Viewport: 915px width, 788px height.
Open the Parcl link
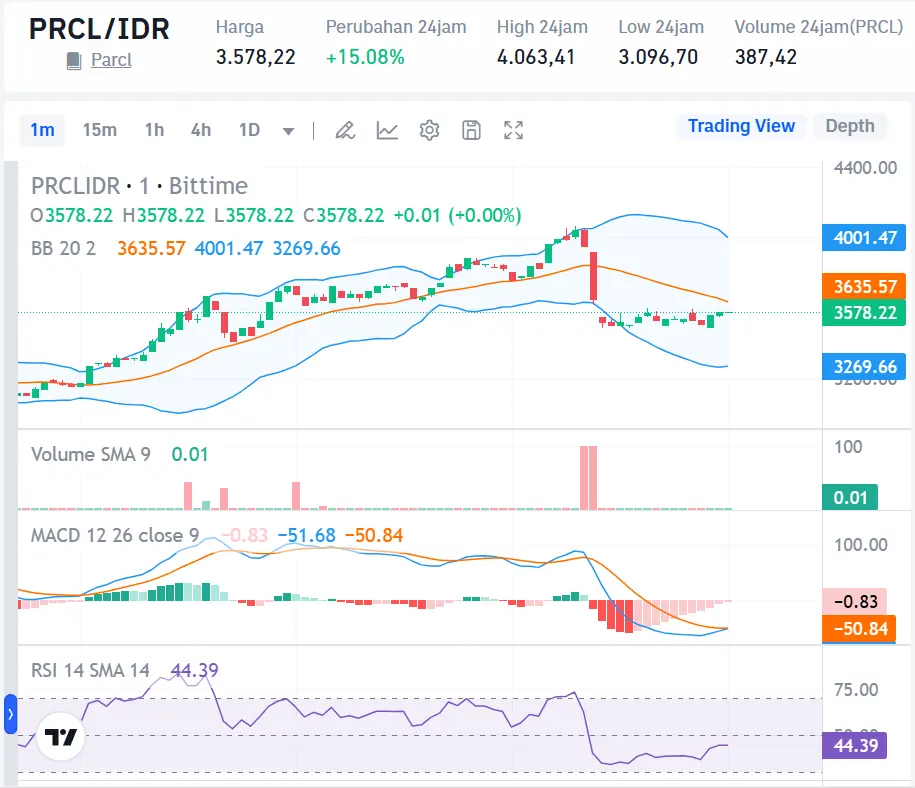click(110, 60)
